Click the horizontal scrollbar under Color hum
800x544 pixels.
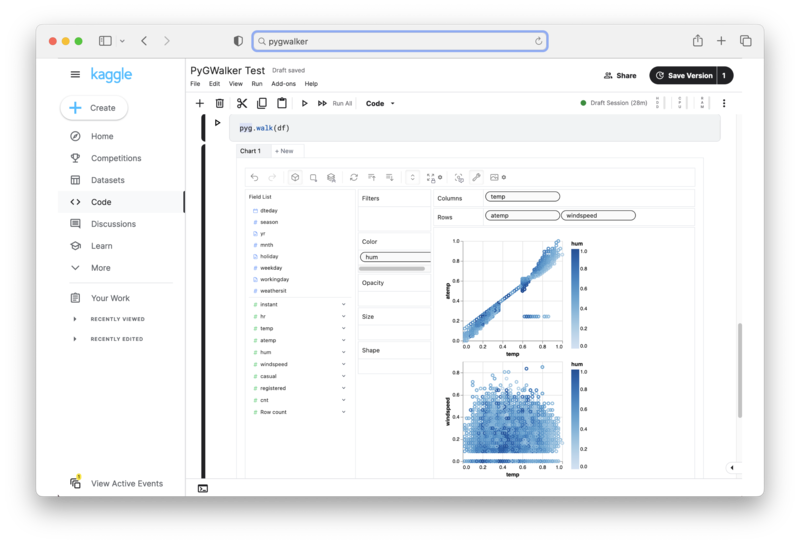click(x=392, y=269)
